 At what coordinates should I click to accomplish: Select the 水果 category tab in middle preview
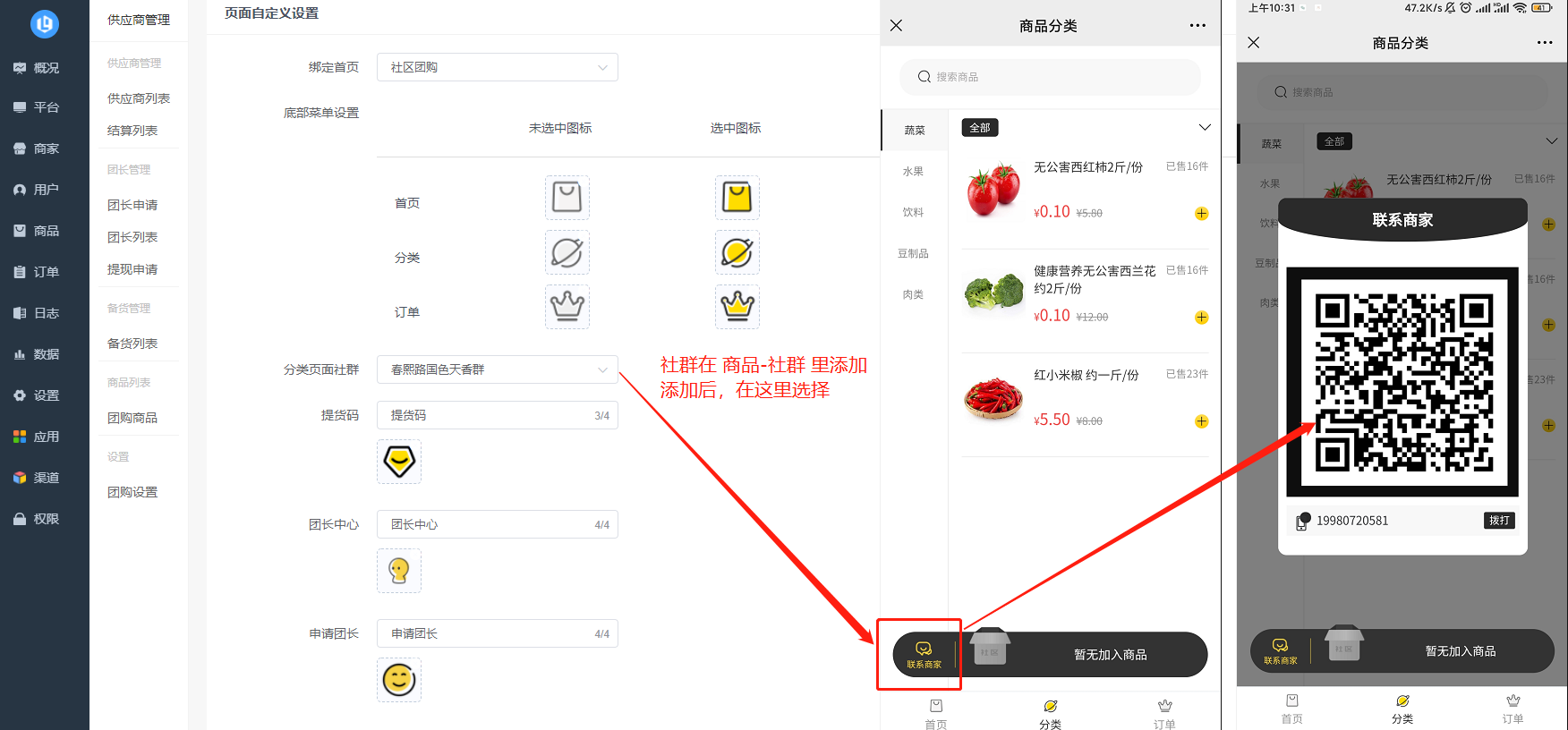click(913, 172)
